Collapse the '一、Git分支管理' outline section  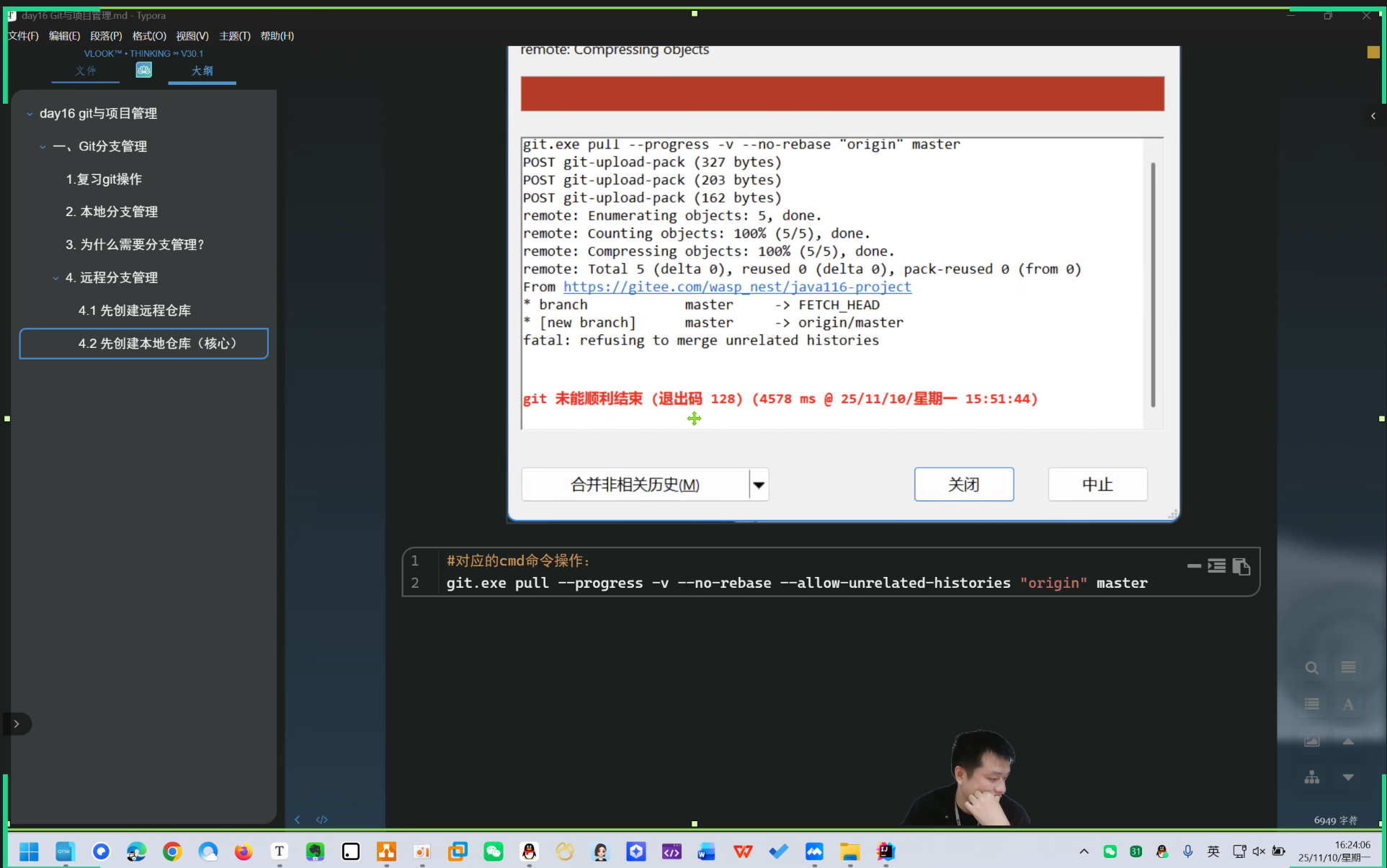pyautogui.click(x=43, y=147)
